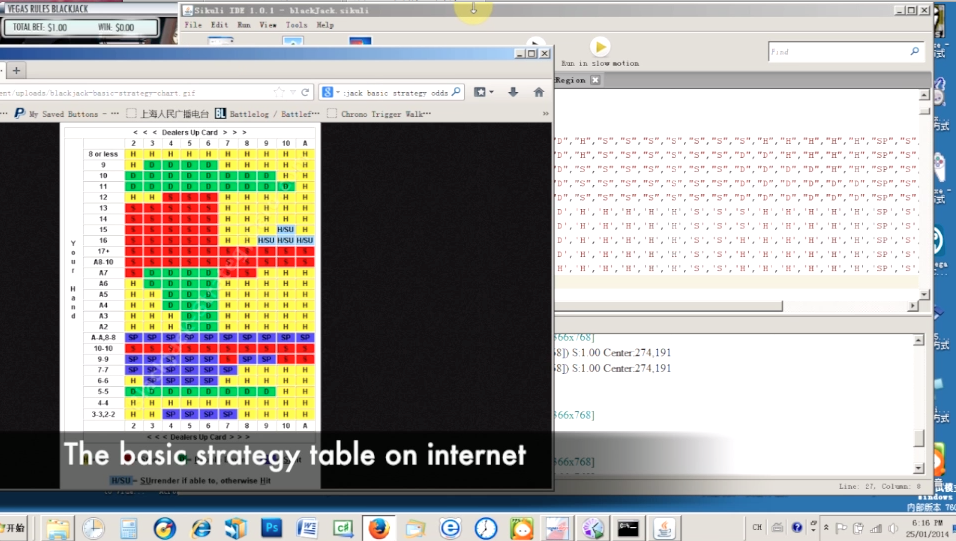Click the Sikuli Find magnifier icon

915,51
